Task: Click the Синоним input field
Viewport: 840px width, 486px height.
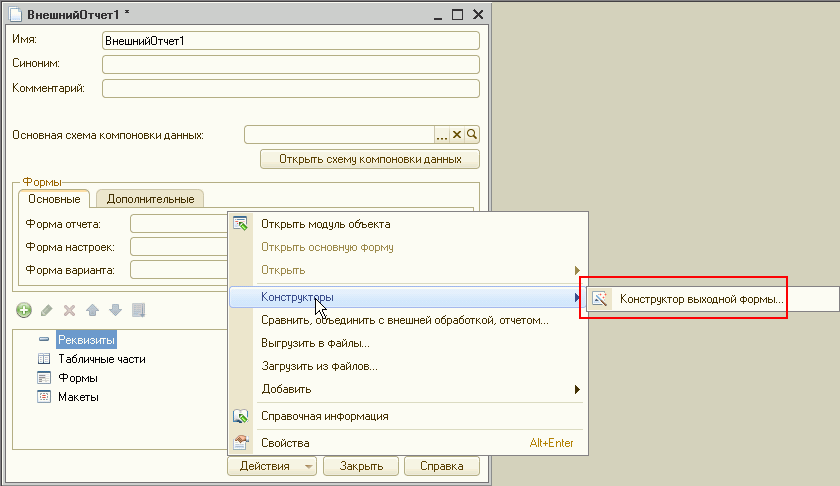Action: [291, 64]
